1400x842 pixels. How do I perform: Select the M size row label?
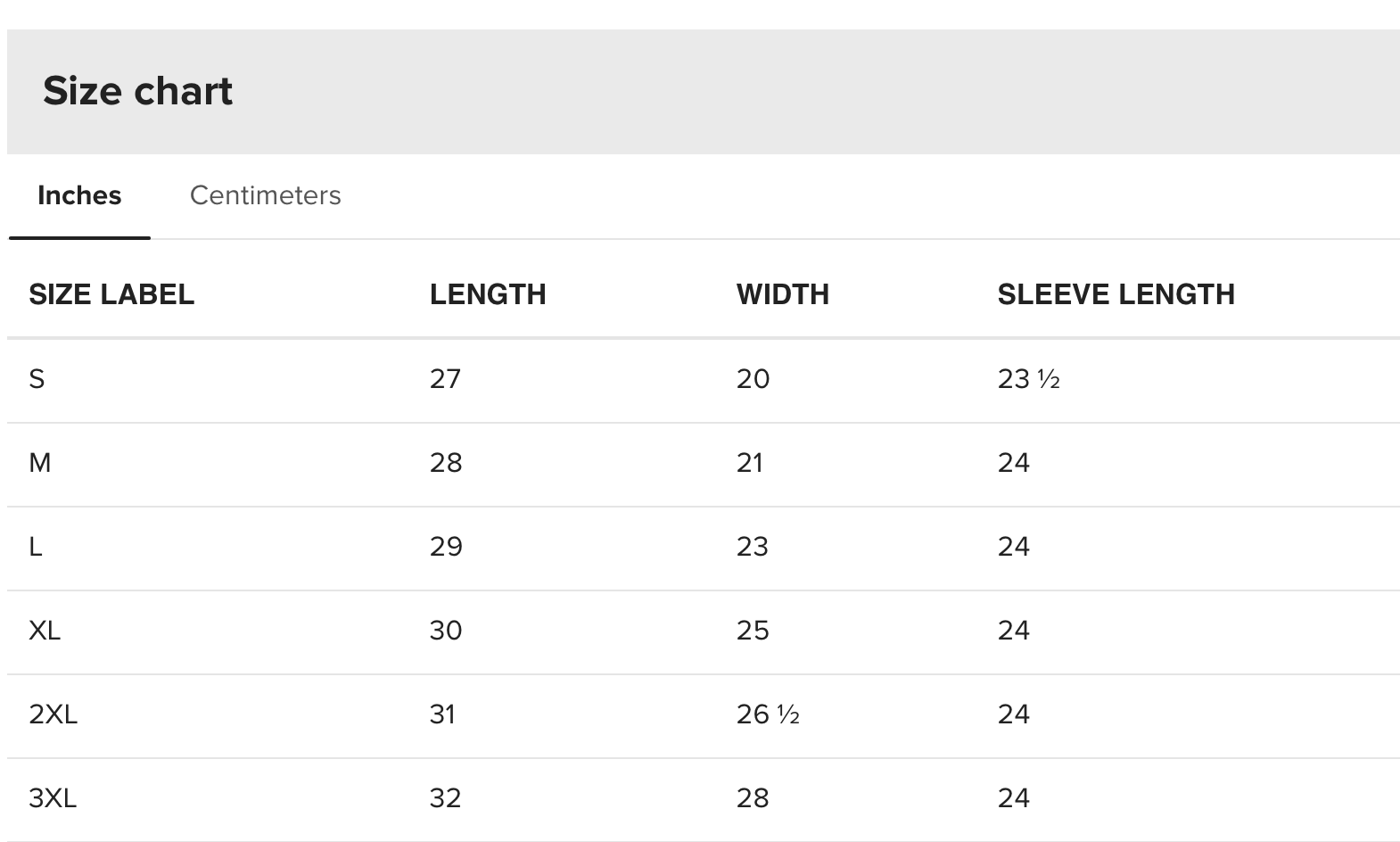[x=40, y=463]
